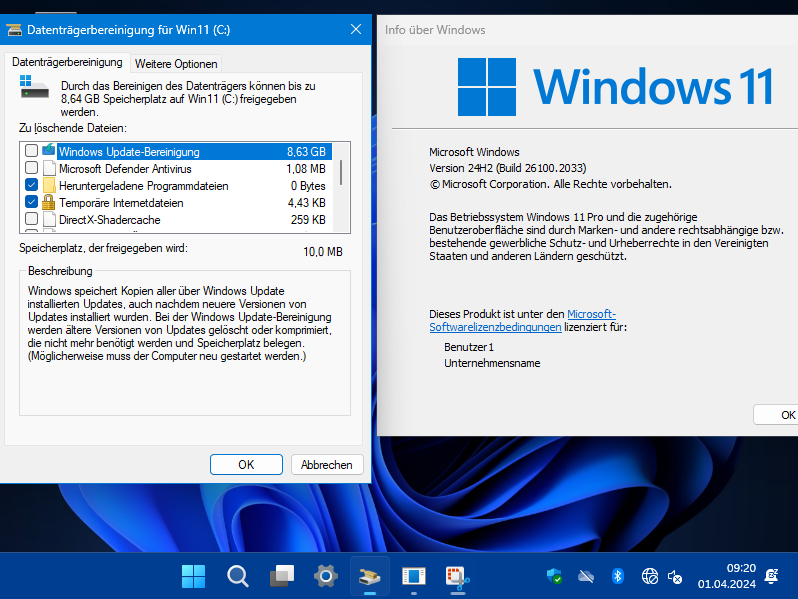The image size is (798, 599).
Task: Click the Temporäre Internetdateien lock icon
Action: click(x=48, y=202)
